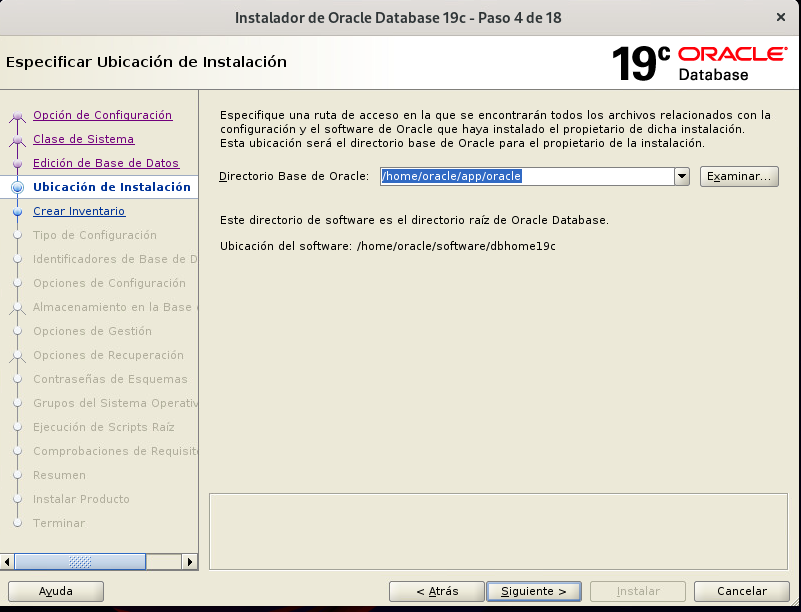Viewport: 801px width, 612px height.
Task: Go to Edición de Base de Datos step
Action: pos(105,163)
